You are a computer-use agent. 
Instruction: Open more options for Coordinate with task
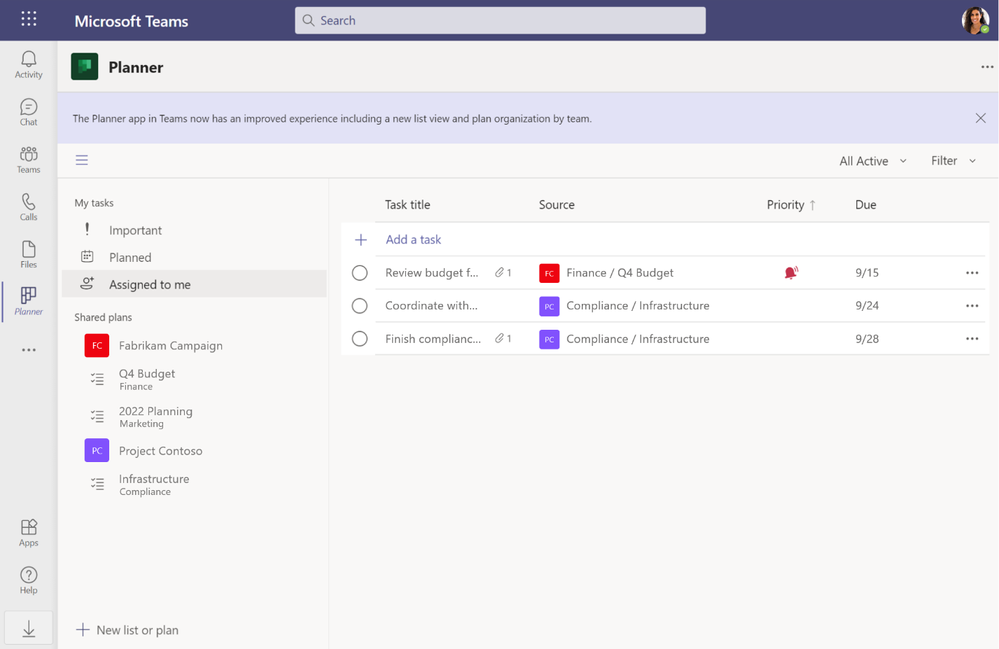[x=972, y=306]
